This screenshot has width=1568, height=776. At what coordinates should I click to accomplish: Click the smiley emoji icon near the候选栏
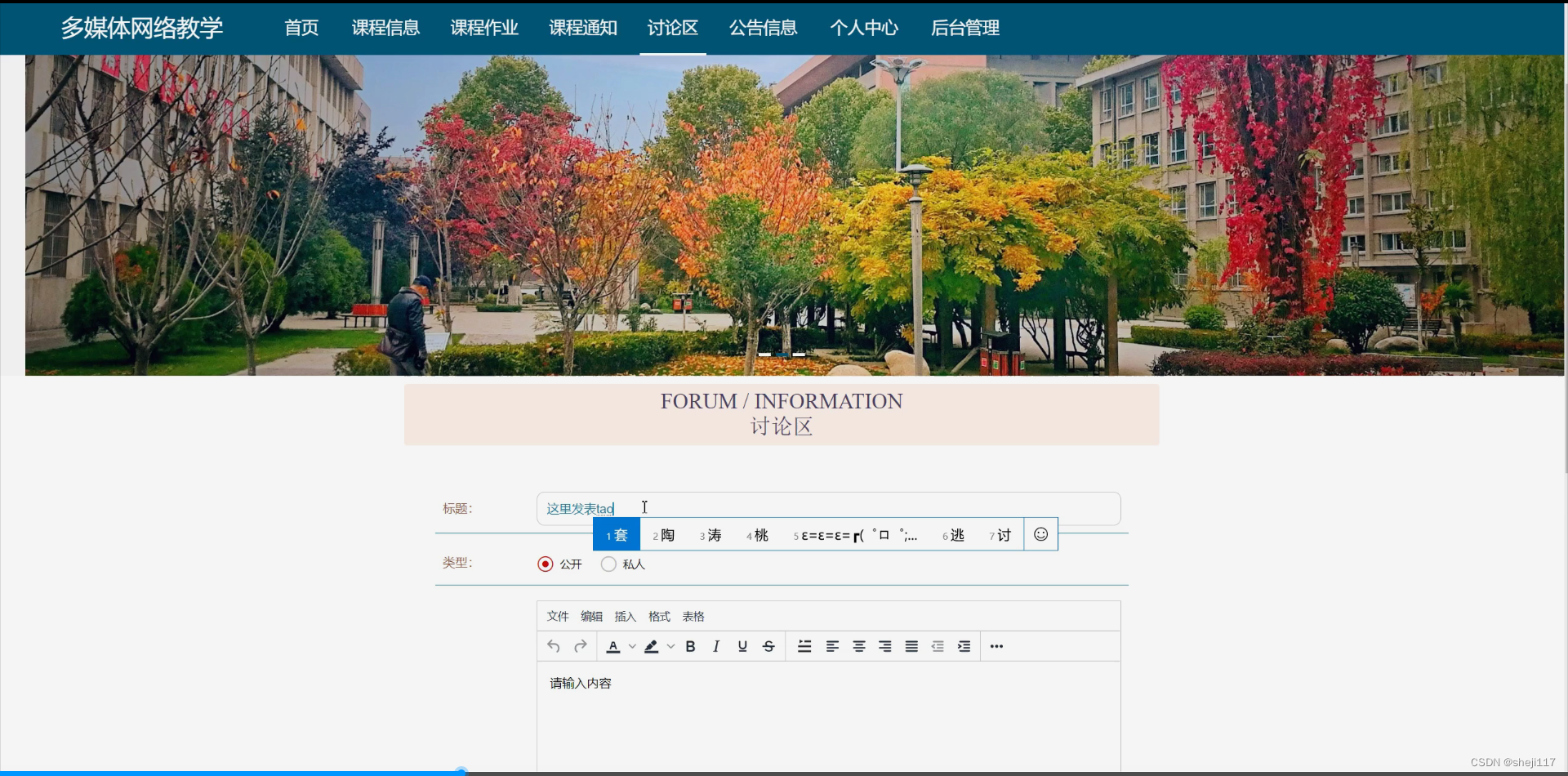point(1040,533)
